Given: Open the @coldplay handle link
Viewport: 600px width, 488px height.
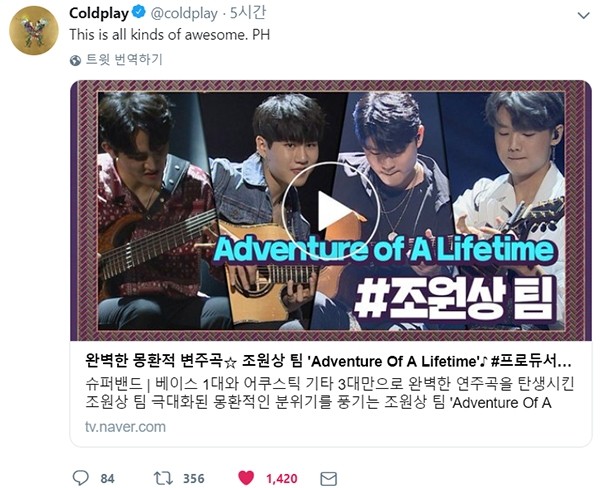Looking at the screenshot, I should (x=184, y=14).
